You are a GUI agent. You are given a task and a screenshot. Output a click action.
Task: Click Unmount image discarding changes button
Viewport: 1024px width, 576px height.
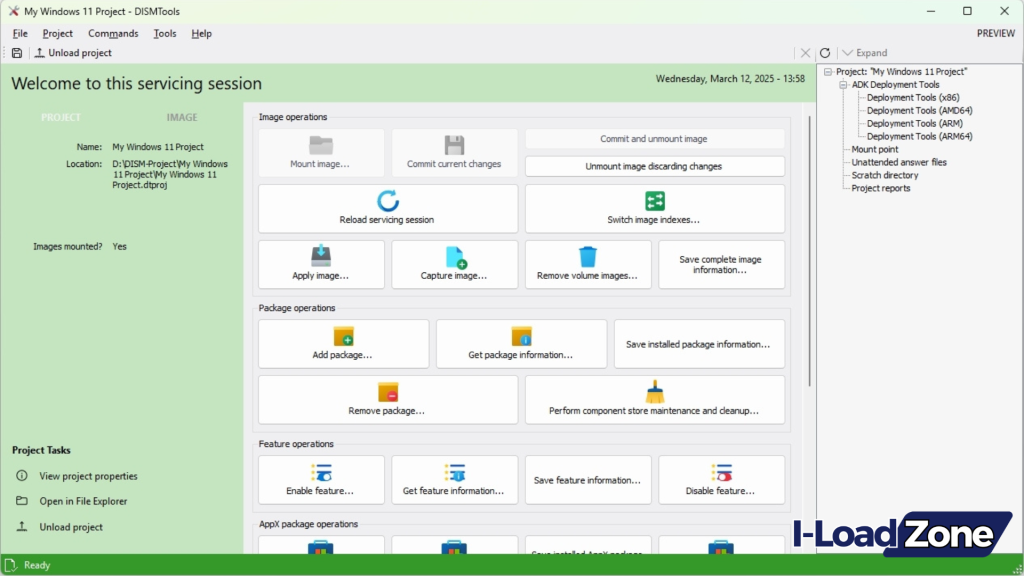654,166
